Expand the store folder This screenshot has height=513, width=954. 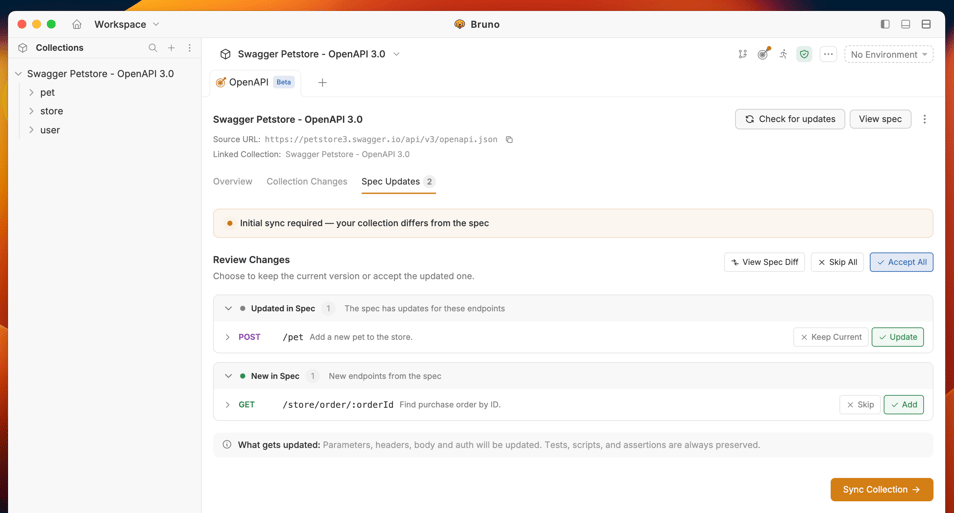[x=31, y=111]
